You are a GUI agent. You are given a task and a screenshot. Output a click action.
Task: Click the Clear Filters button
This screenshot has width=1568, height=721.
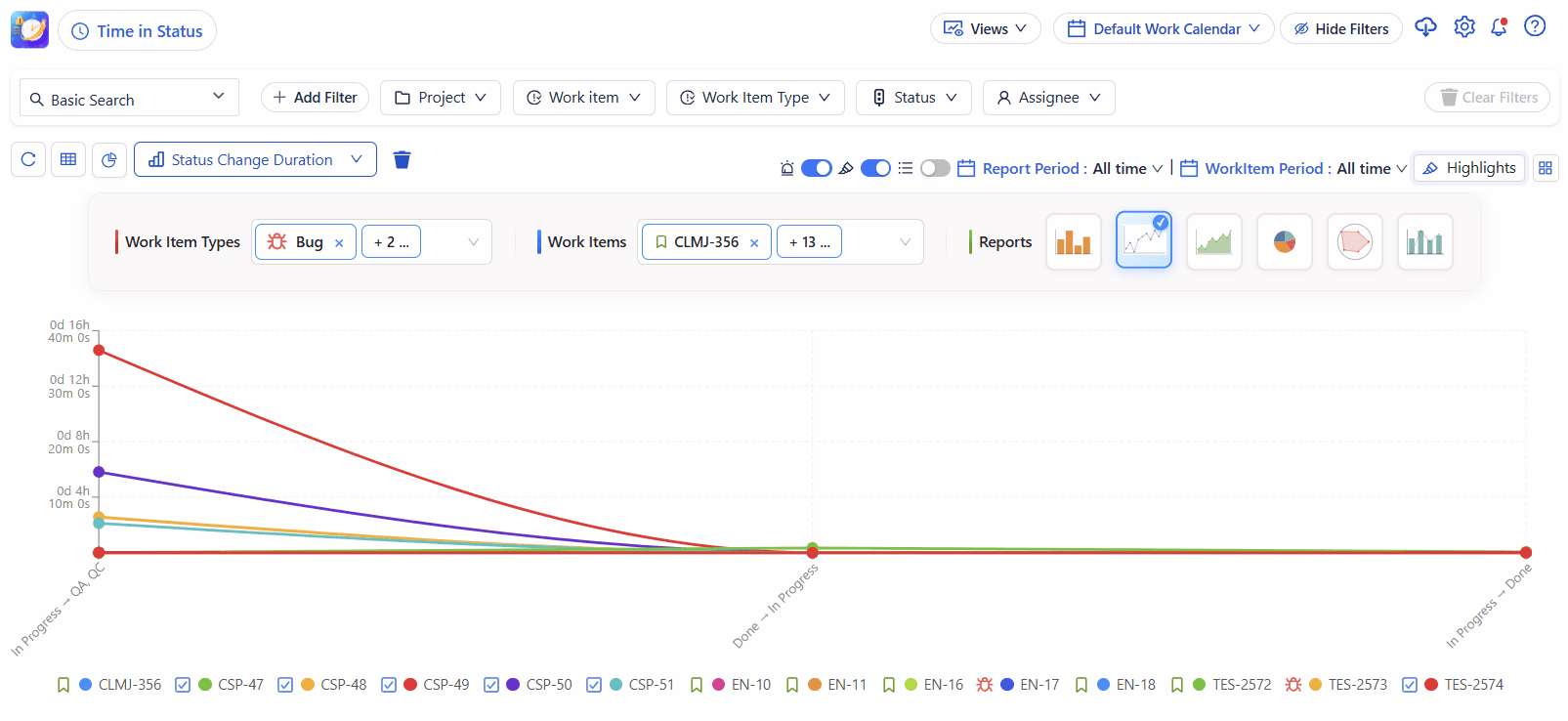[x=1488, y=98]
